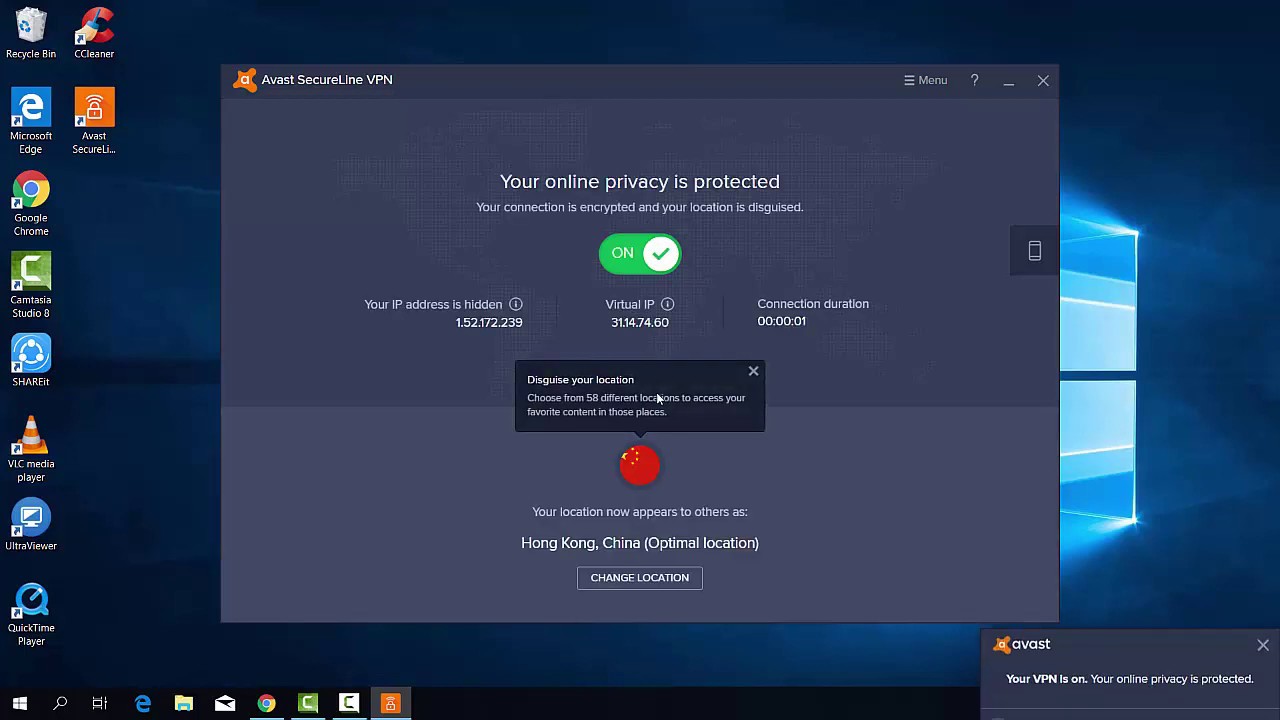The width and height of the screenshot is (1280, 720).
Task: Open Avast SecureLine desktop shortcut
Action: pyautogui.click(x=94, y=122)
